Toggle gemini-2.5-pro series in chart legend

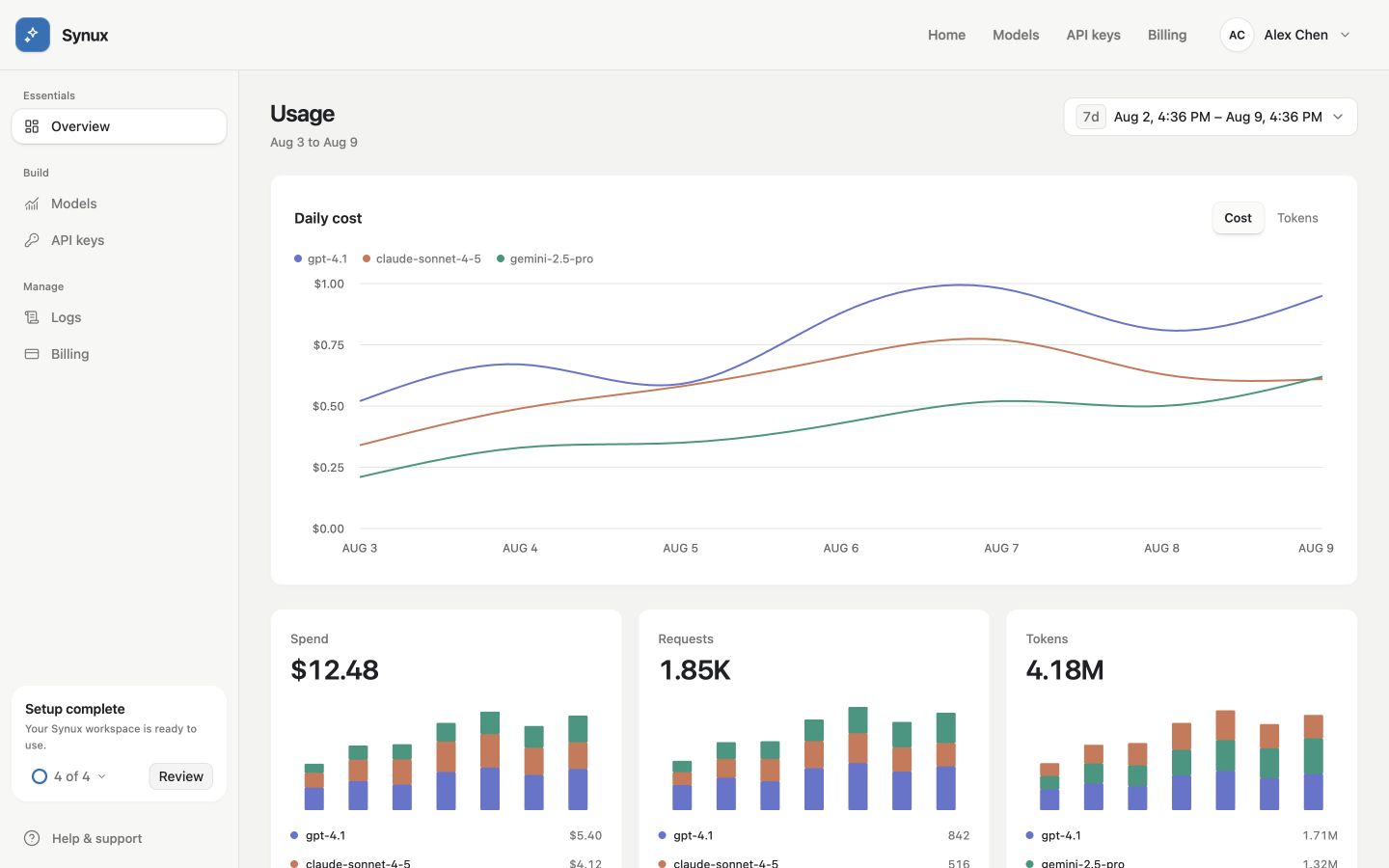pyautogui.click(x=545, y=258)
